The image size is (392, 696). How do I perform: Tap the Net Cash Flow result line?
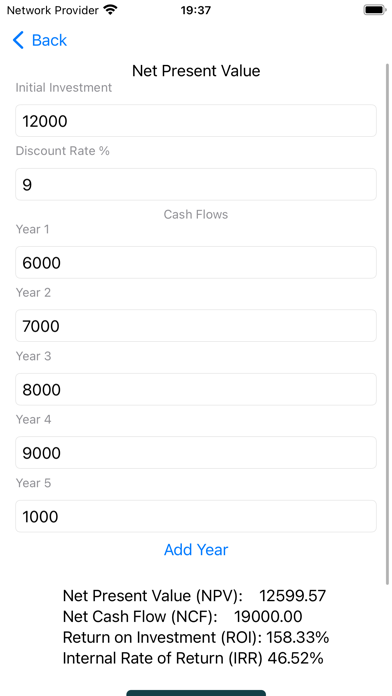(182, 616)
